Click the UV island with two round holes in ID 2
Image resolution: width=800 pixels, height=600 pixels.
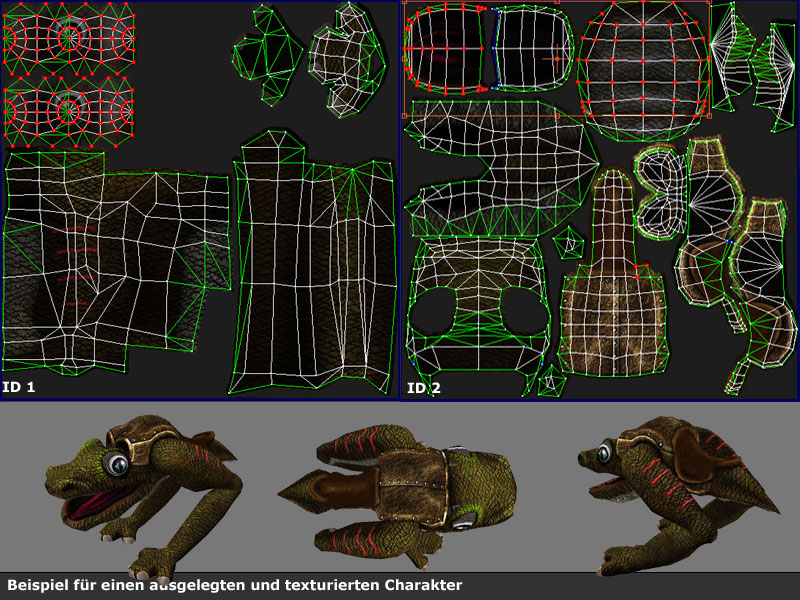click(x=478, y=316)
